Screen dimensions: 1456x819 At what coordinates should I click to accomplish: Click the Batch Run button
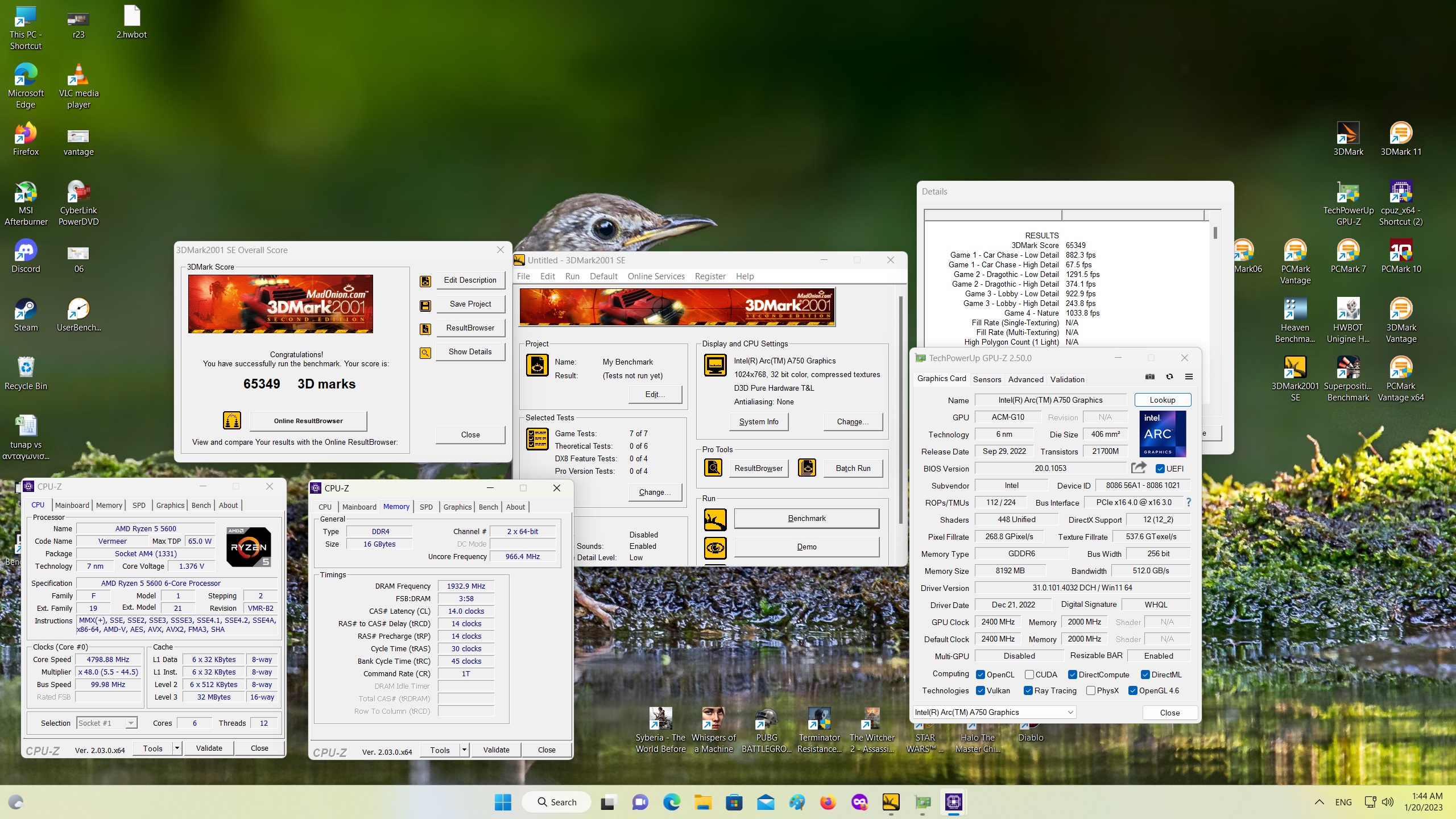(x=853, y=468)
